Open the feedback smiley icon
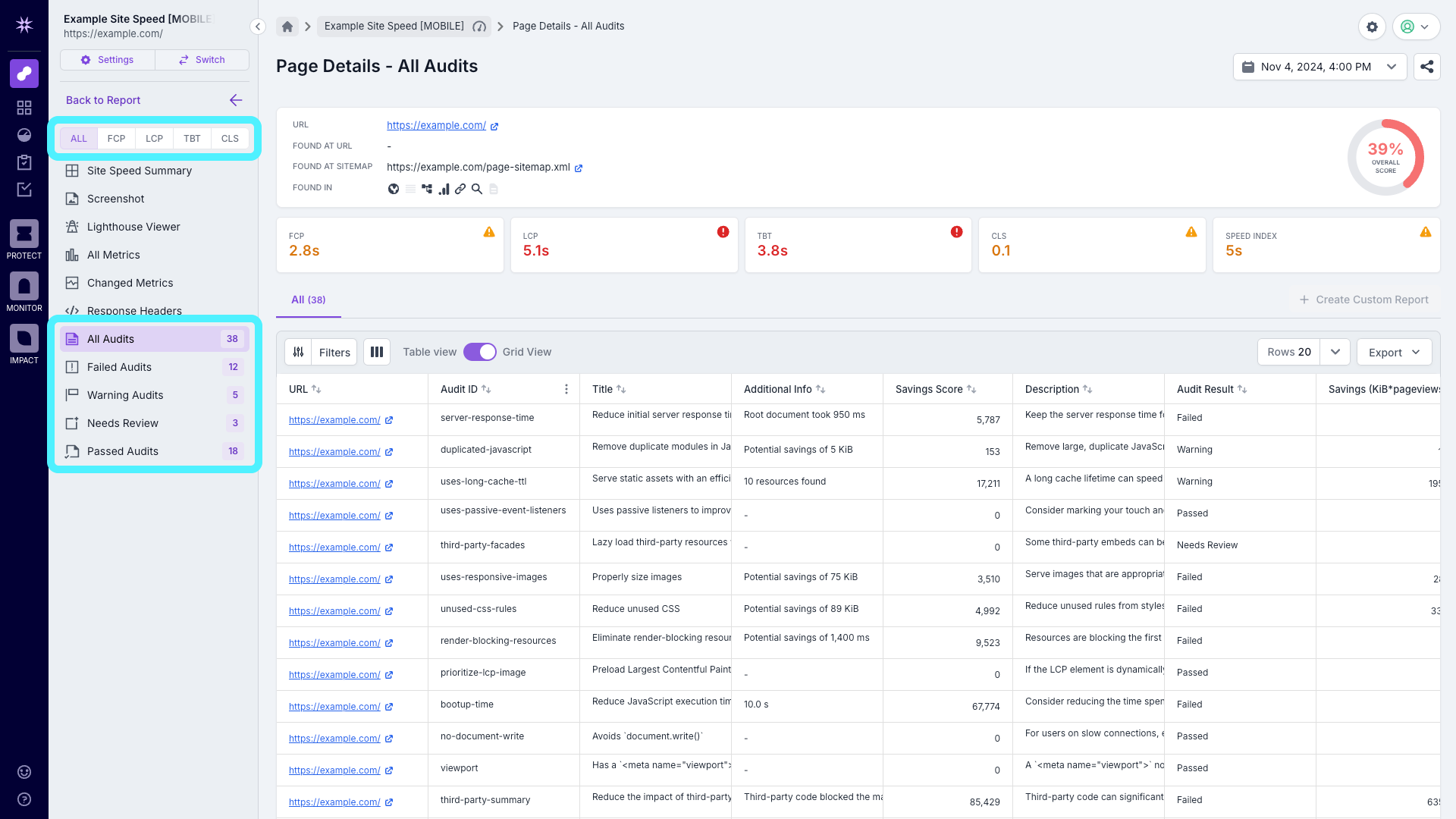The height and width of the screenshot is (819, 1456). click(x=24, y=772)
